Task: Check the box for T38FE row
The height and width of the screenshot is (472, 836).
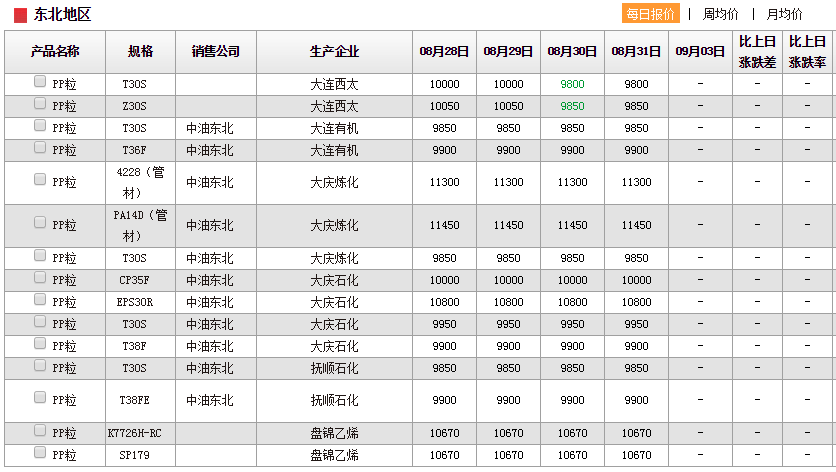Action: [40, 397]
